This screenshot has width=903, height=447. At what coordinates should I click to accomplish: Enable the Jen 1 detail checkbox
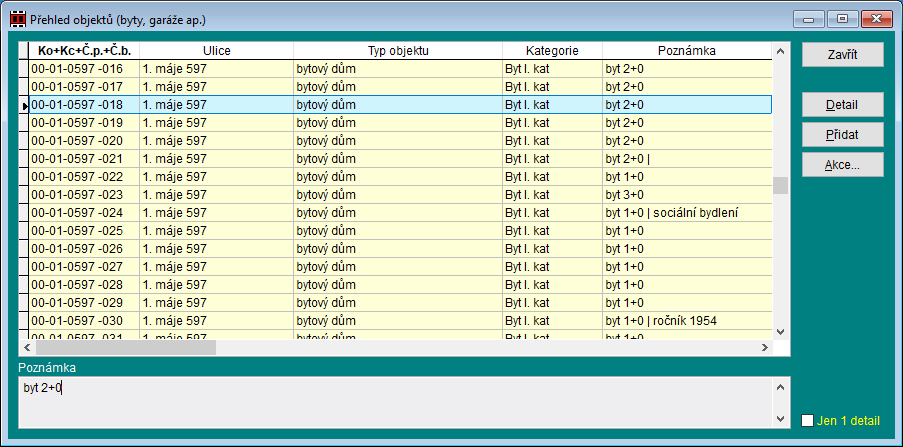pos(808,421)
